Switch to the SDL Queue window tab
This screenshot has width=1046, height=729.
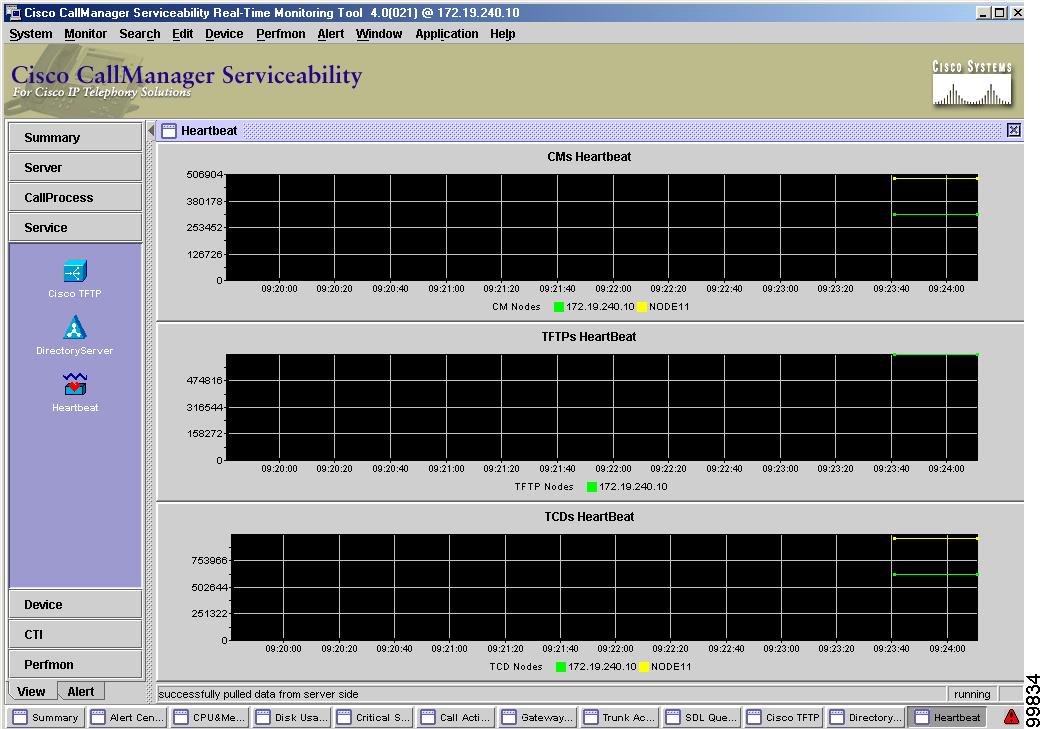(x=702, y=717)
